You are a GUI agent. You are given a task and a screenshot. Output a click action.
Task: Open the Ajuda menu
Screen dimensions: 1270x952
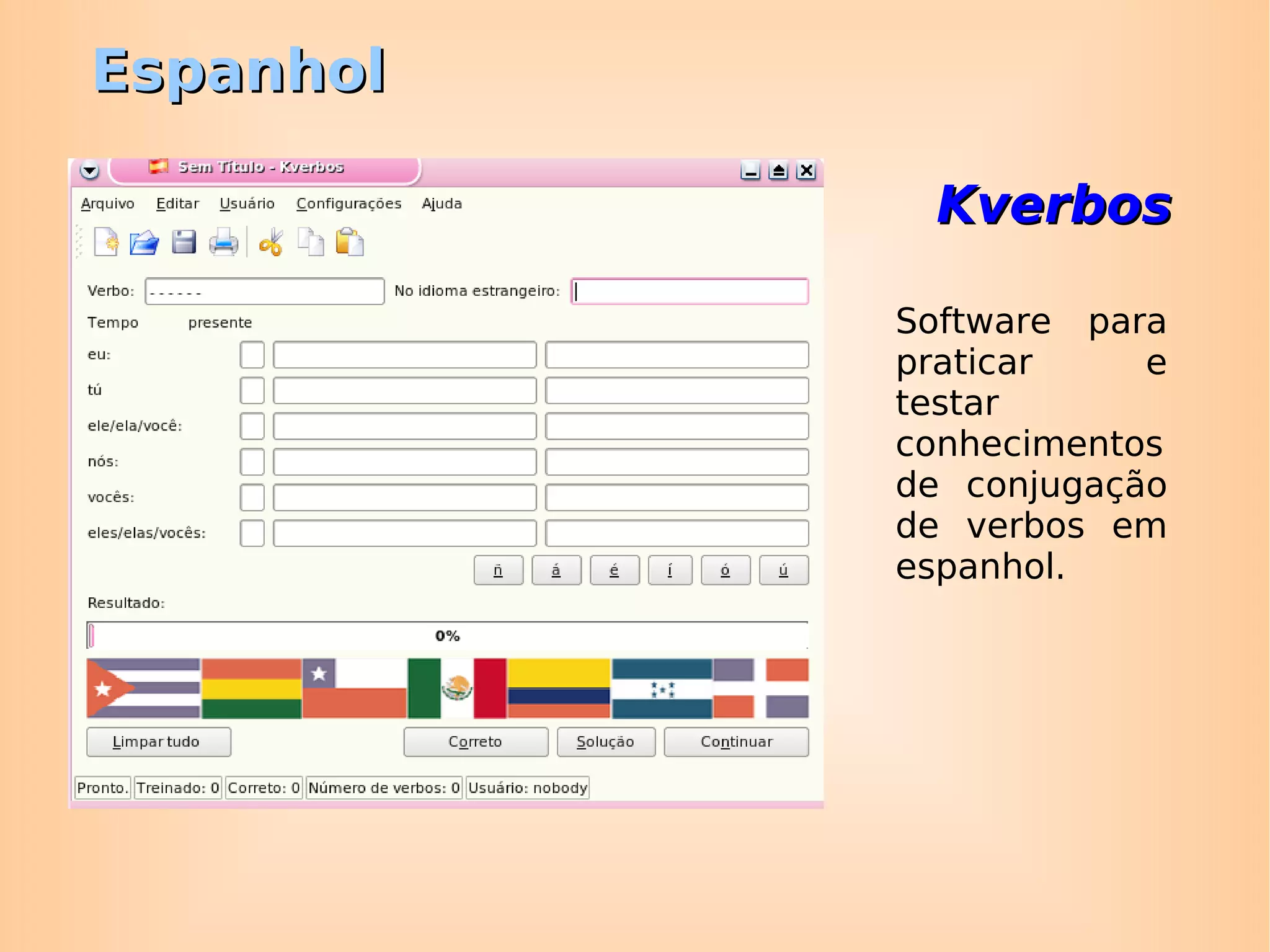[442, 203]
